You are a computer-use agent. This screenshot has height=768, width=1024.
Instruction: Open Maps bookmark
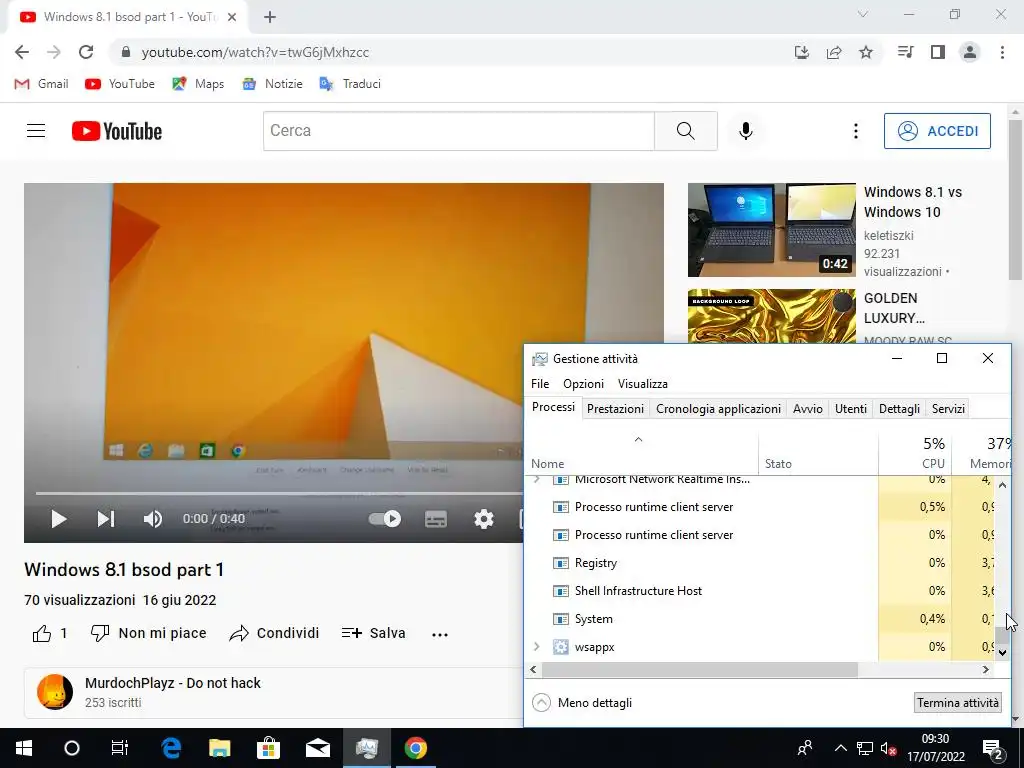198,84
